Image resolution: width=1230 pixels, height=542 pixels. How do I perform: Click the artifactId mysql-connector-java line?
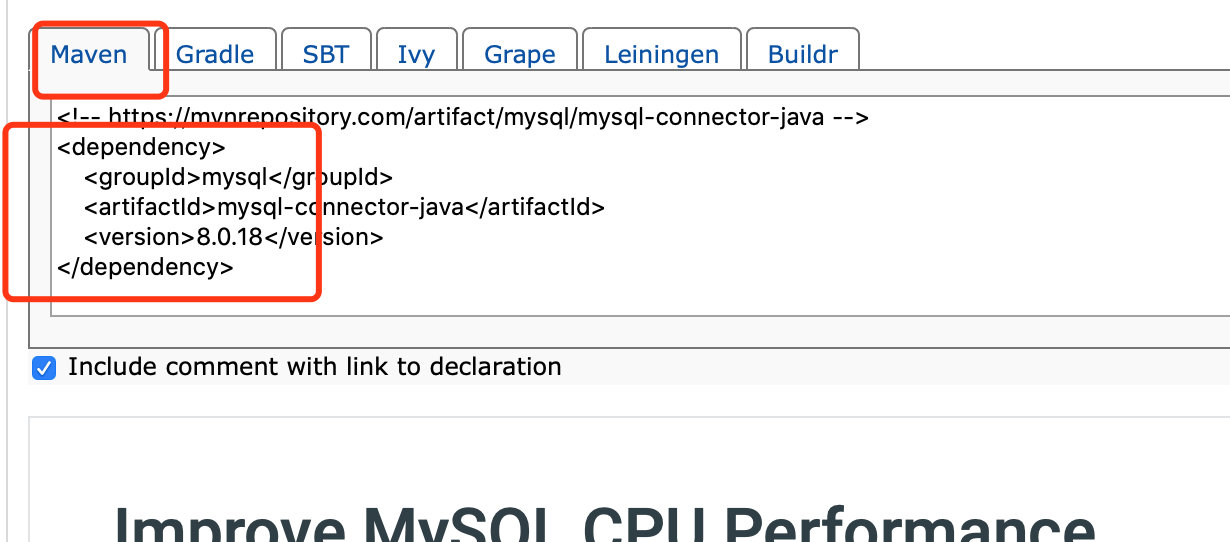[345, 207]
